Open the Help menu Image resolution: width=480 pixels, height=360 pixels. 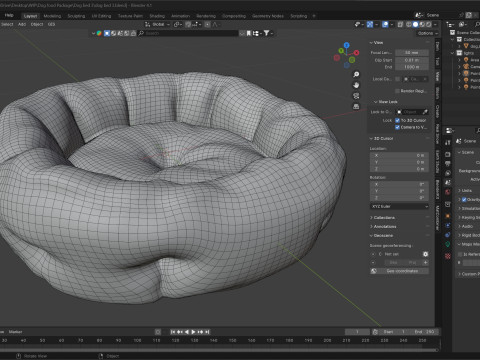9,15
